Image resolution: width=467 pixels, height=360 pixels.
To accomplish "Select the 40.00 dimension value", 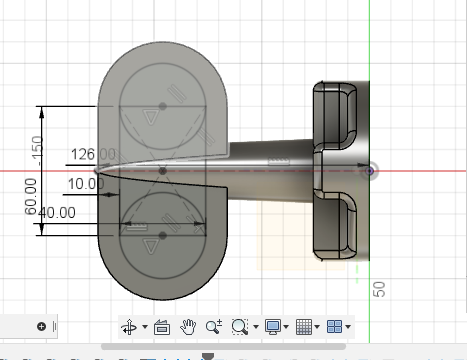I will coord(57,213).
